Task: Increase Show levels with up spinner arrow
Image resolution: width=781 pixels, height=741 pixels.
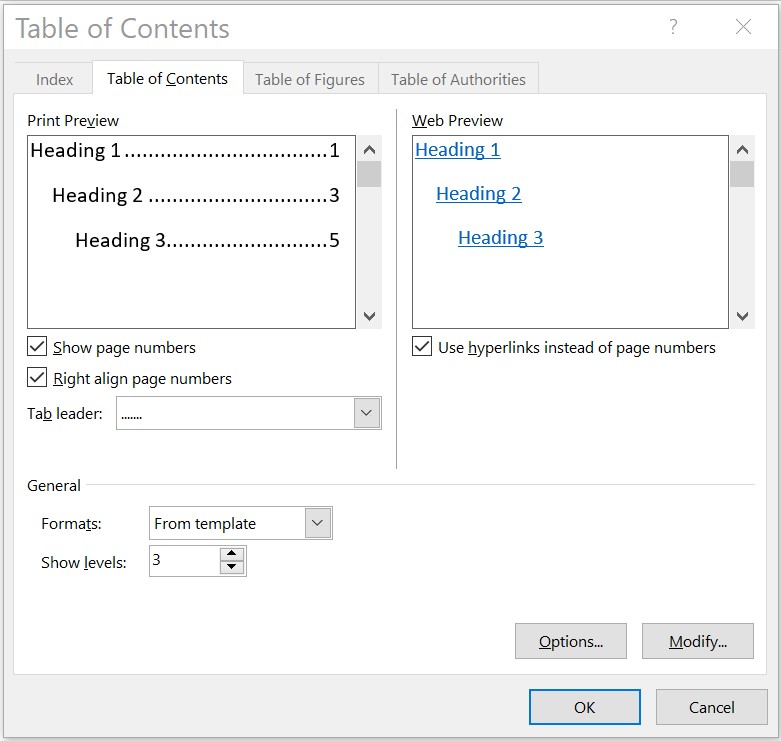Action: (x=232, y=553)
